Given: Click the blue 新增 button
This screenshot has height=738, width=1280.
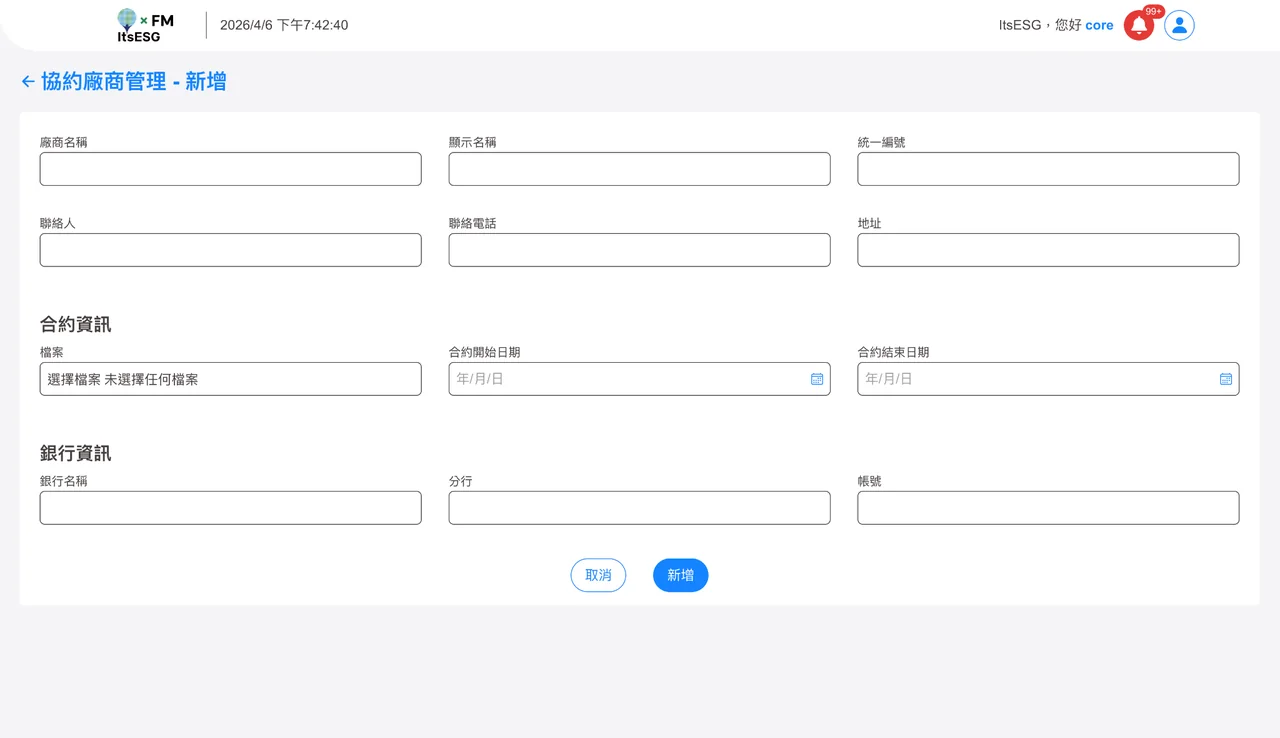Looking at the screenshot, I should tap(680, 575).
